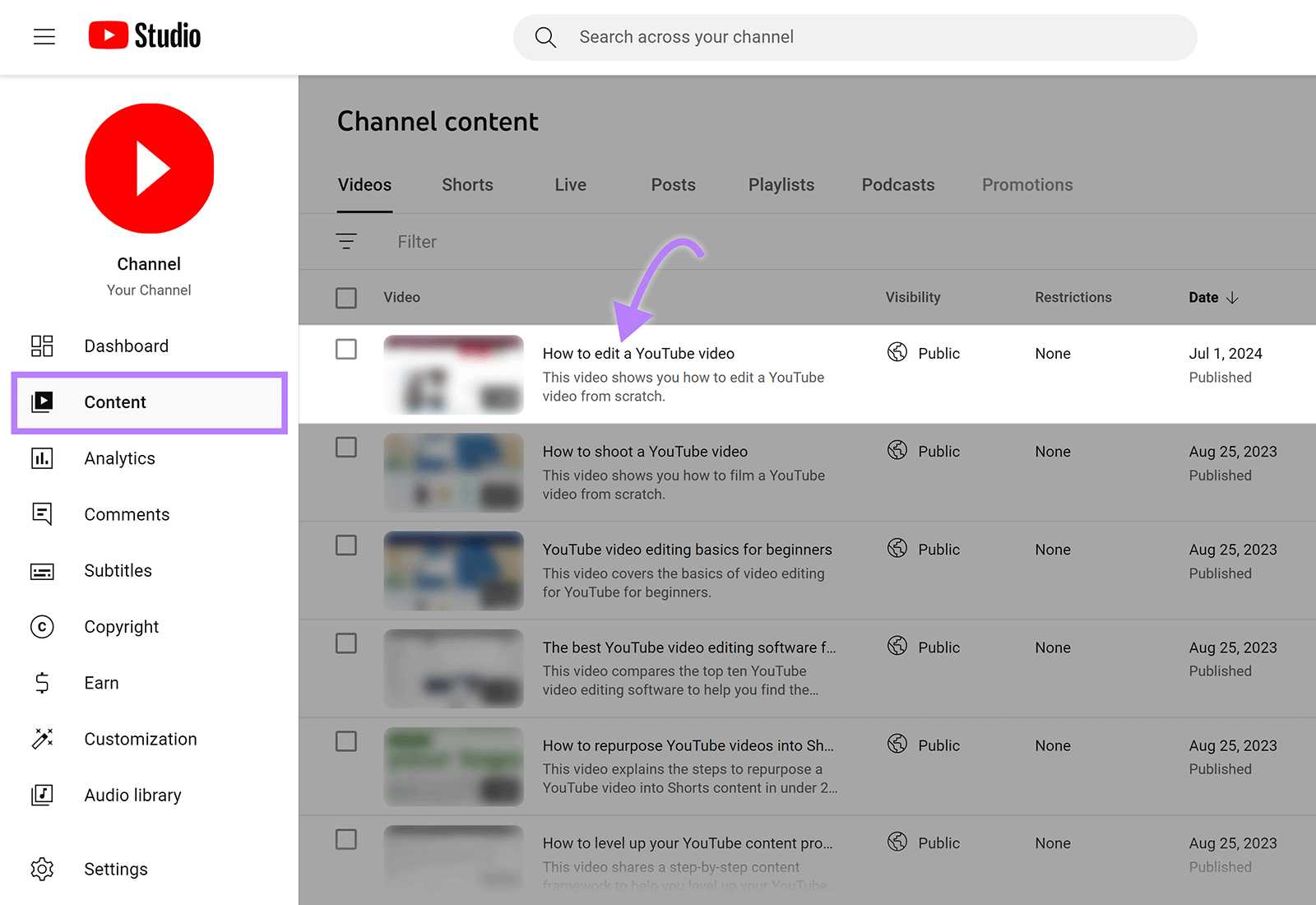Open Public visibility for How to edit video

[x=938, y=353]
